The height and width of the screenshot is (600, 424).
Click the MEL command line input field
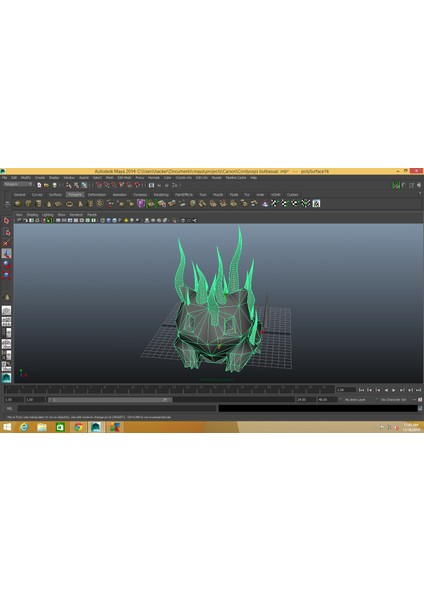click(117, 408)
